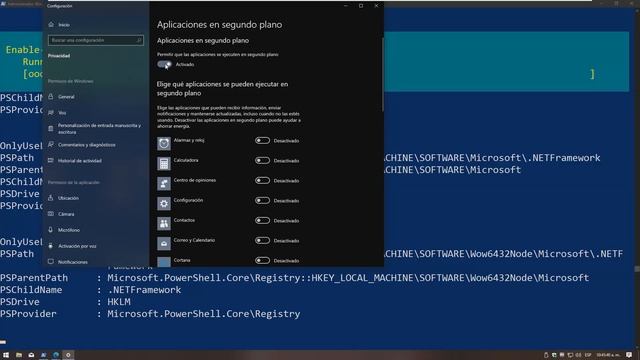Screen dimensions: 640x360
Task: Go to Inicio home in Settings sidebar
Action: (59, 25)
